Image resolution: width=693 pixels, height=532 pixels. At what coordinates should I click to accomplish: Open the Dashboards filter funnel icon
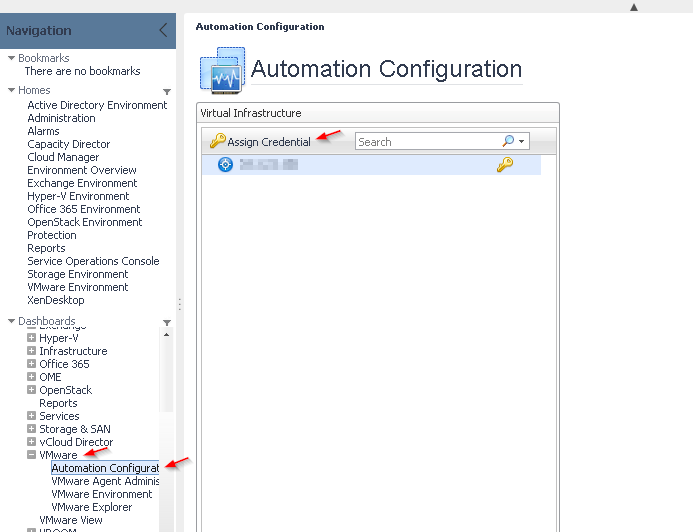pos(167,323)
